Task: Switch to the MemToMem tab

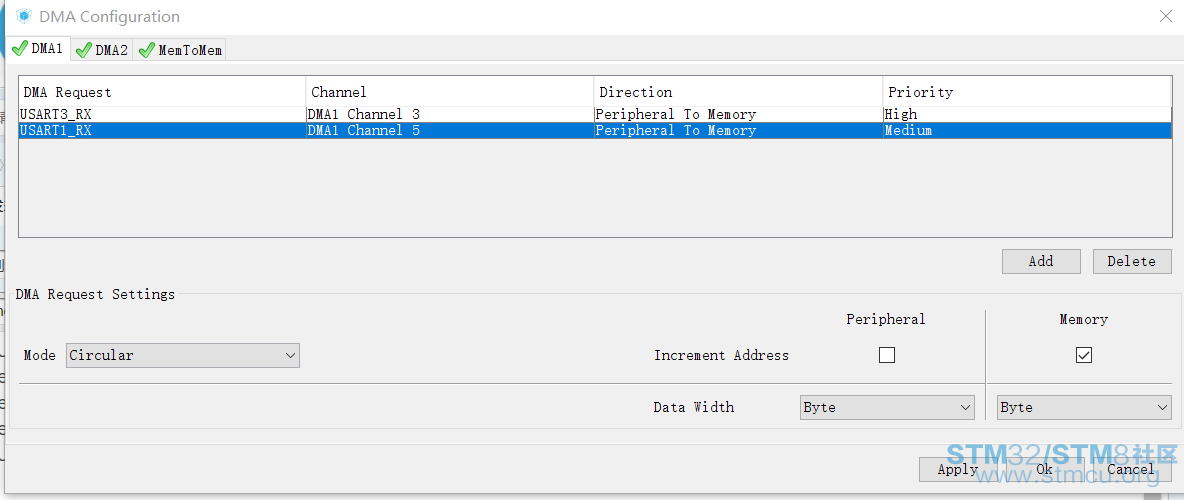Action: click(180, 50)
